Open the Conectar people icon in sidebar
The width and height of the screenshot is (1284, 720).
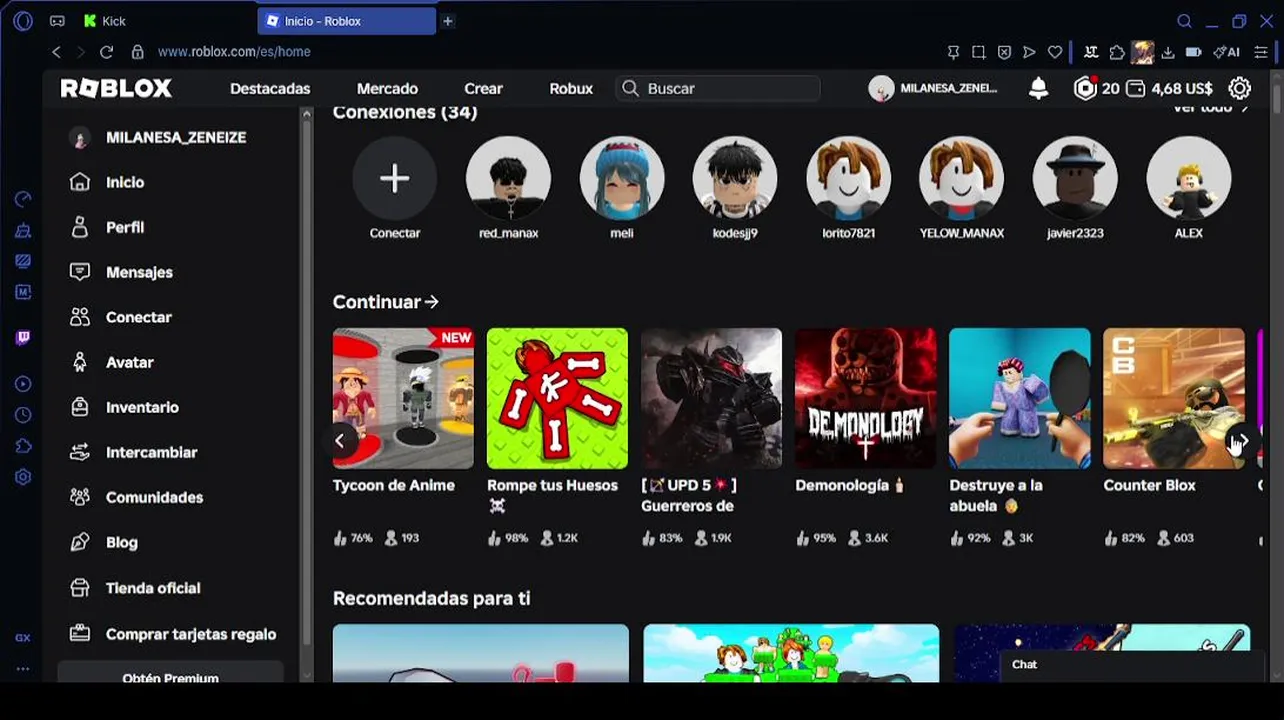(80, 317)
